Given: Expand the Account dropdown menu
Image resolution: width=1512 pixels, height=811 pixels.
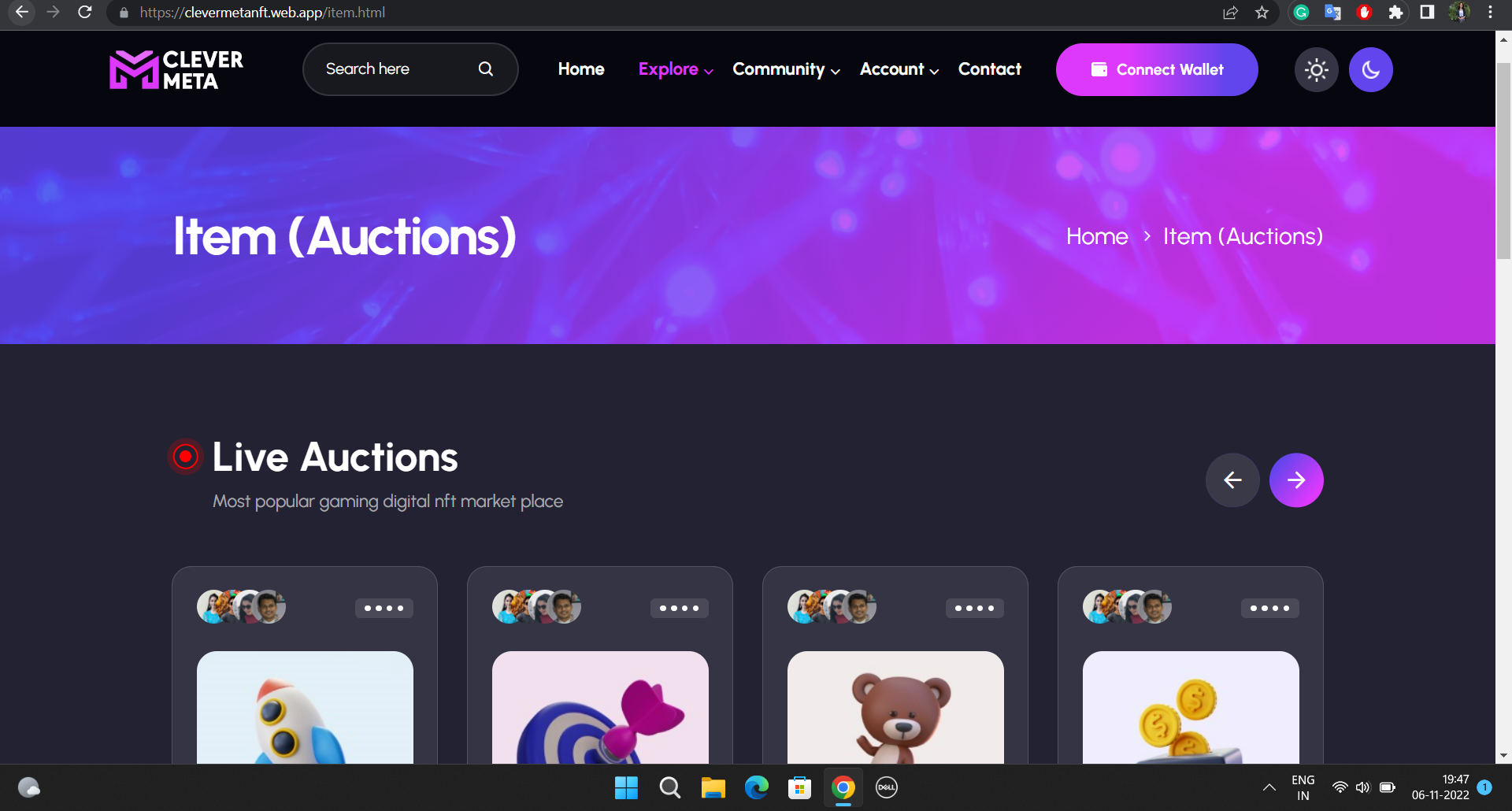Looking at the screenshot, I should (899, 69).
